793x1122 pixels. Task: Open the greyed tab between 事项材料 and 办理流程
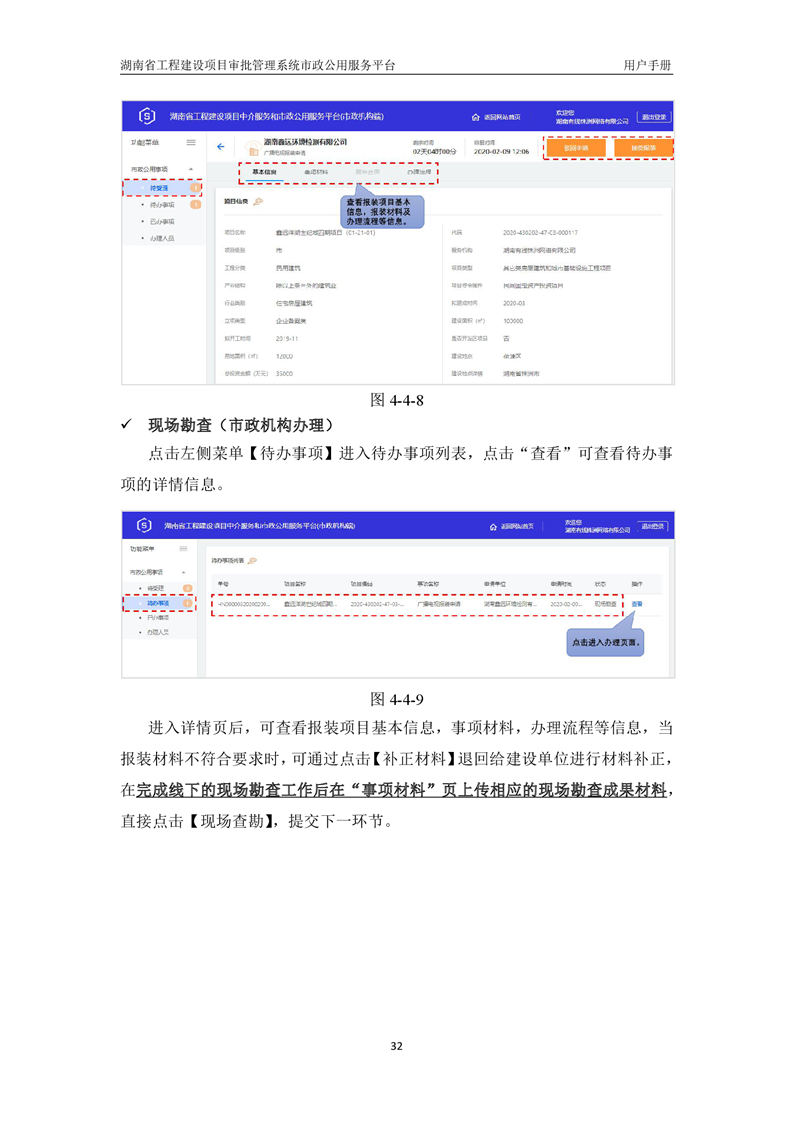click(x=368, y=172)
